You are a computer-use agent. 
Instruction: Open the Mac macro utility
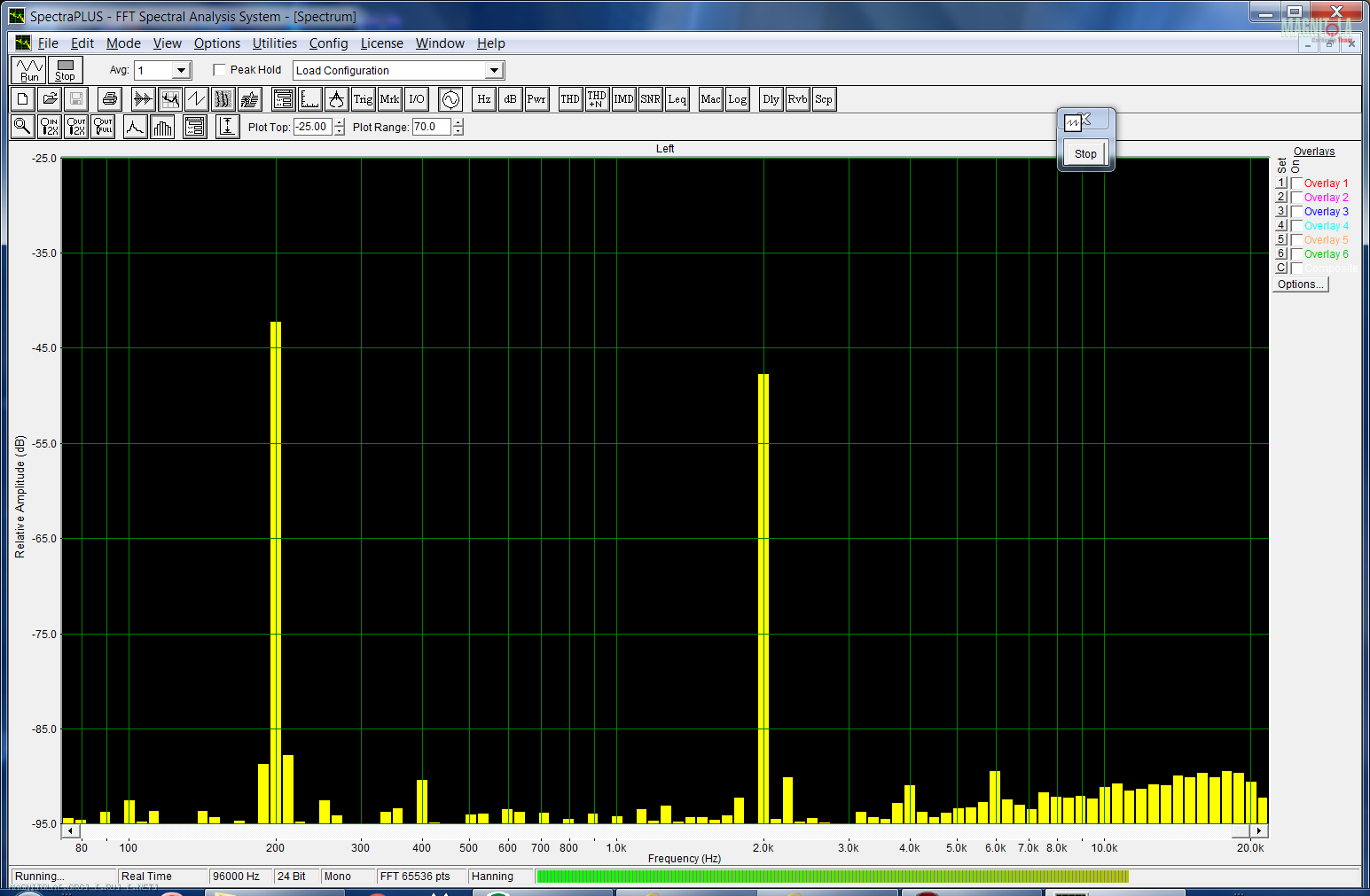710,99
